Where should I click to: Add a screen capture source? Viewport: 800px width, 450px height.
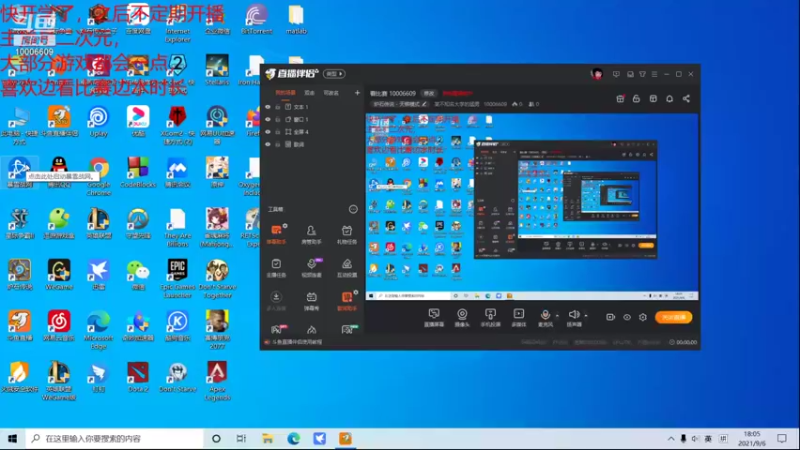pyautogui.click(x=434, y=317)
